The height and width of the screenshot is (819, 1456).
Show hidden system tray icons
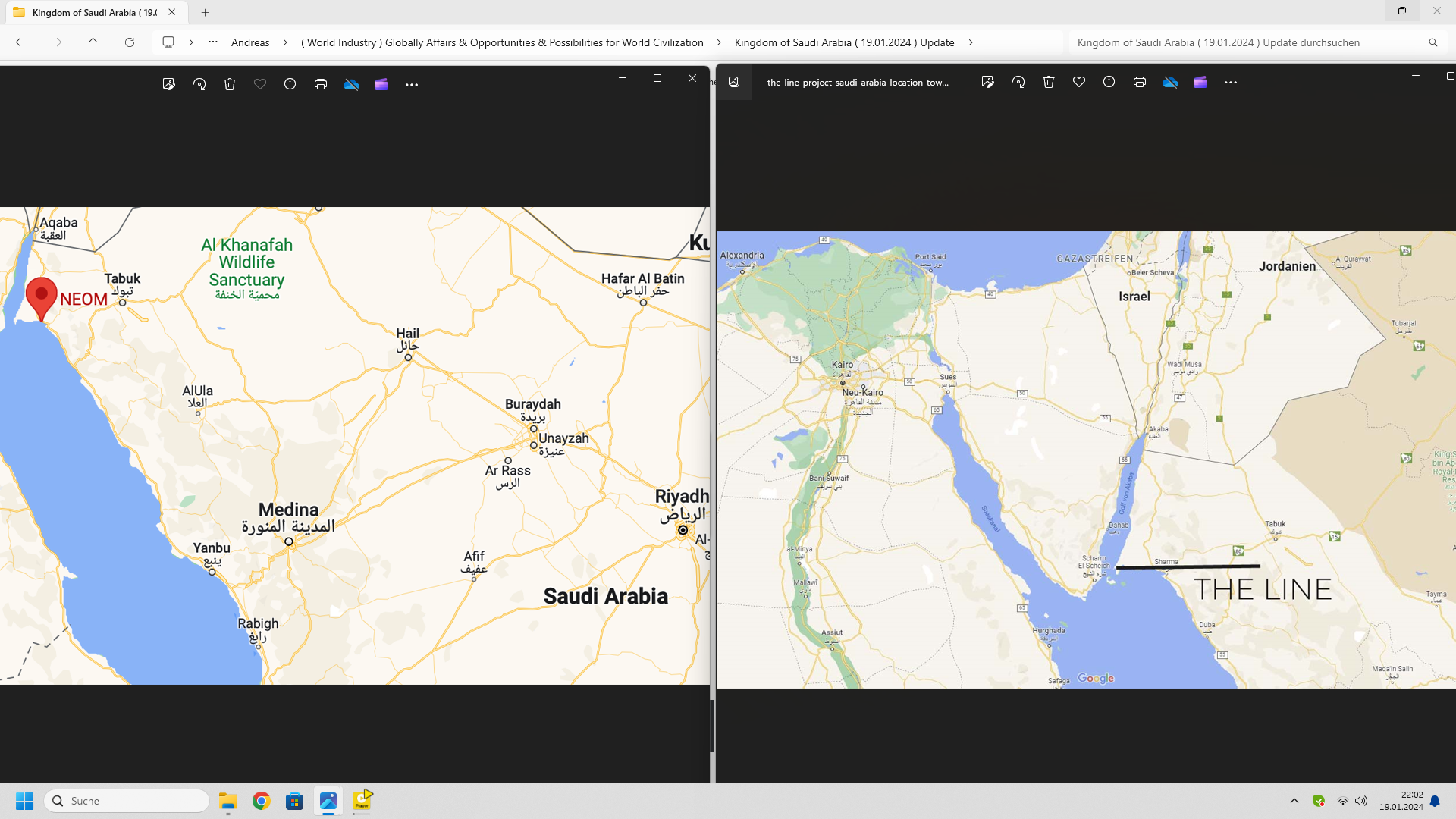point(1294,801)
